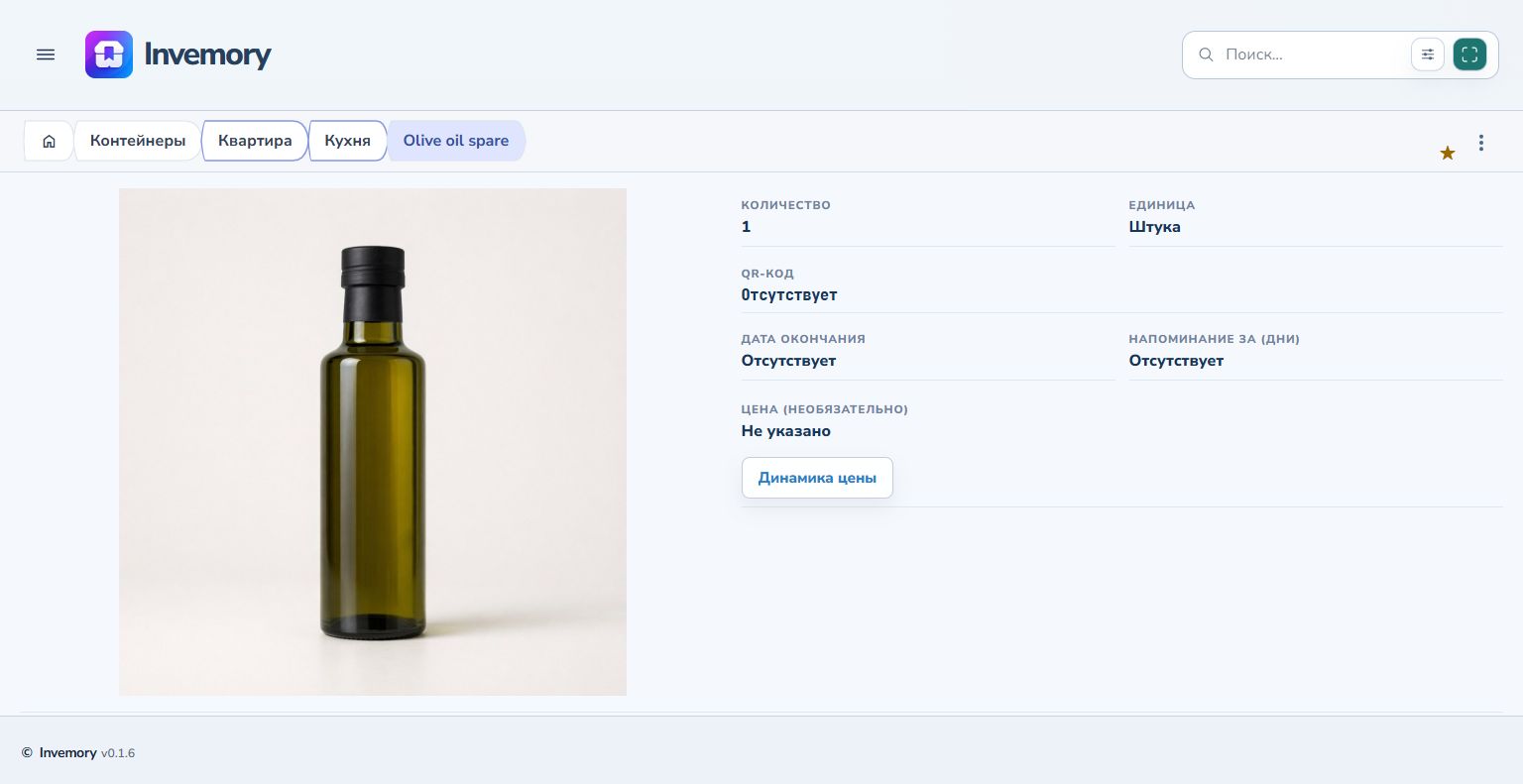Screen dimensions: 1523x784
Task: Open the three-dot more options menu
Action: 1481,143
